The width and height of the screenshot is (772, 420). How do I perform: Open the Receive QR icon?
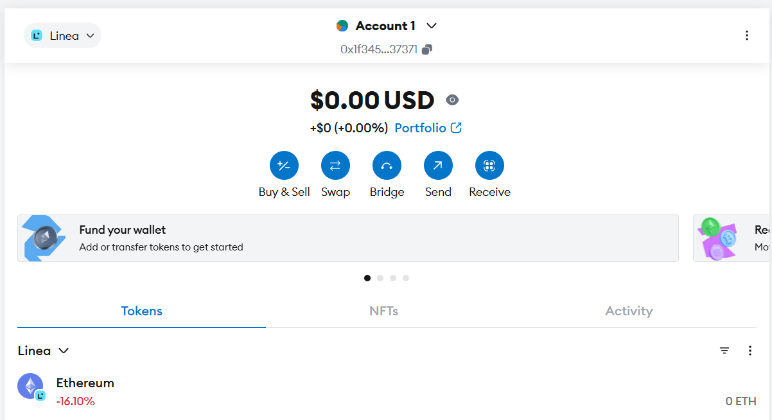tap(489, 166)
